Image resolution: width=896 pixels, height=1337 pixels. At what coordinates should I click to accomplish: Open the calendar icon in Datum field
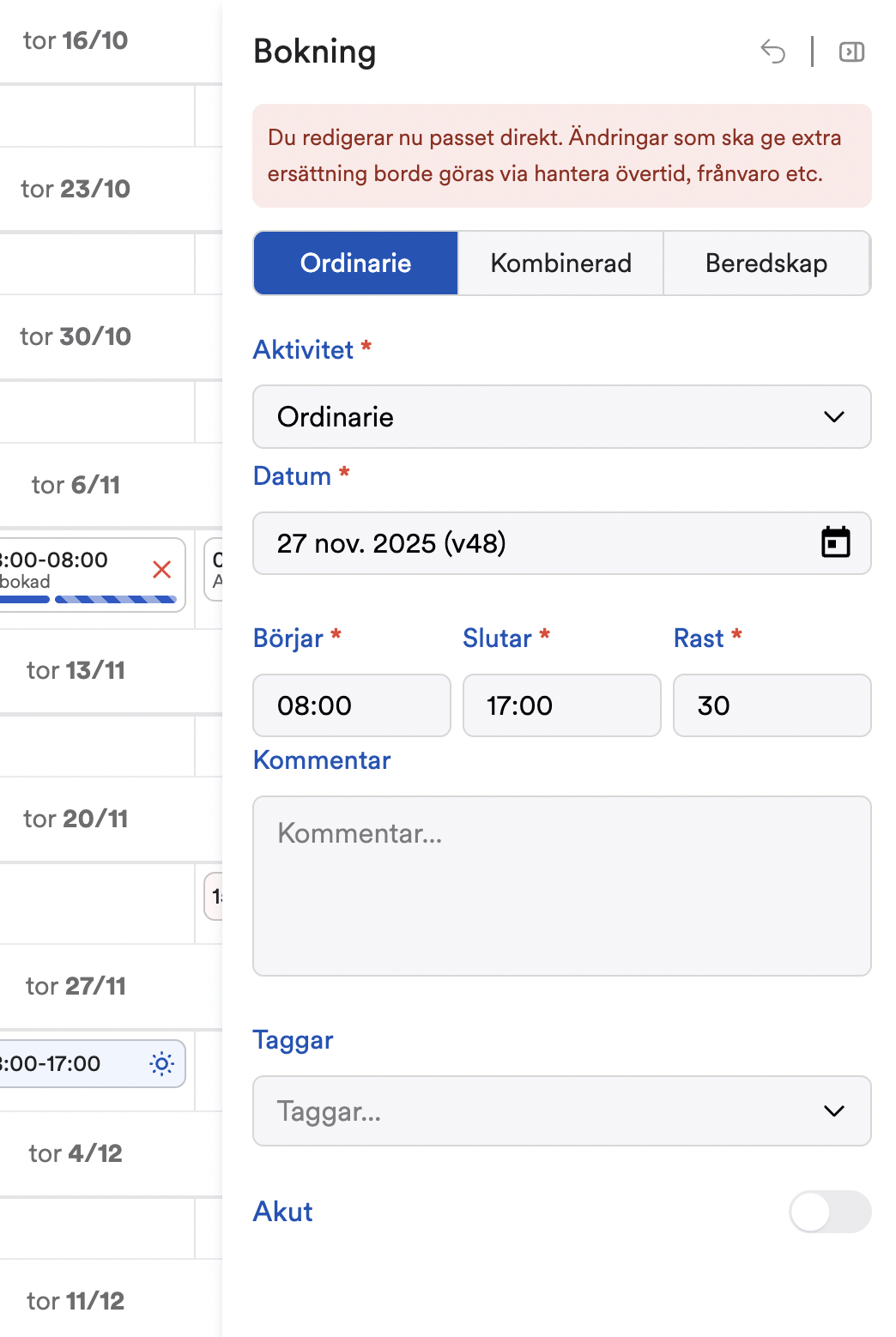pos(835,542)
